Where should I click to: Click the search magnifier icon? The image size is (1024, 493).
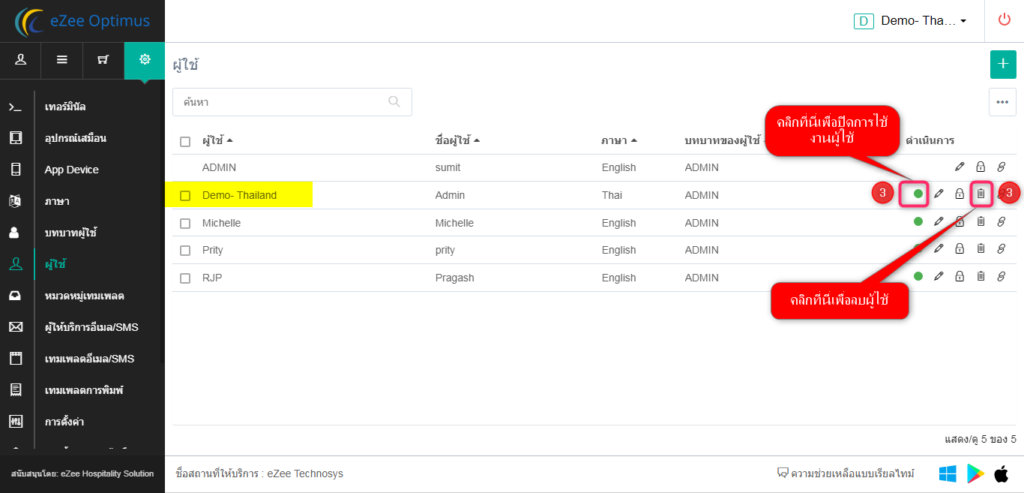[x=394, y=102]
